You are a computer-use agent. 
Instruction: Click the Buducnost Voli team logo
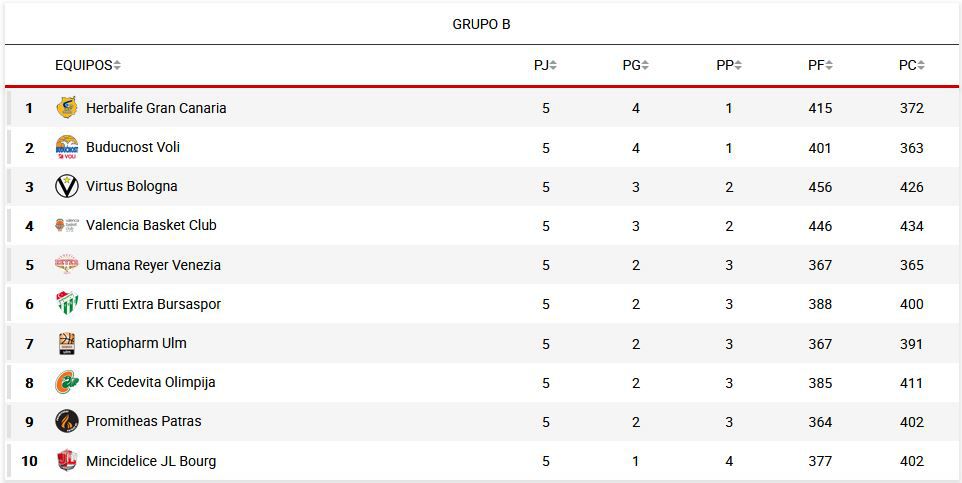pos(67,147)
